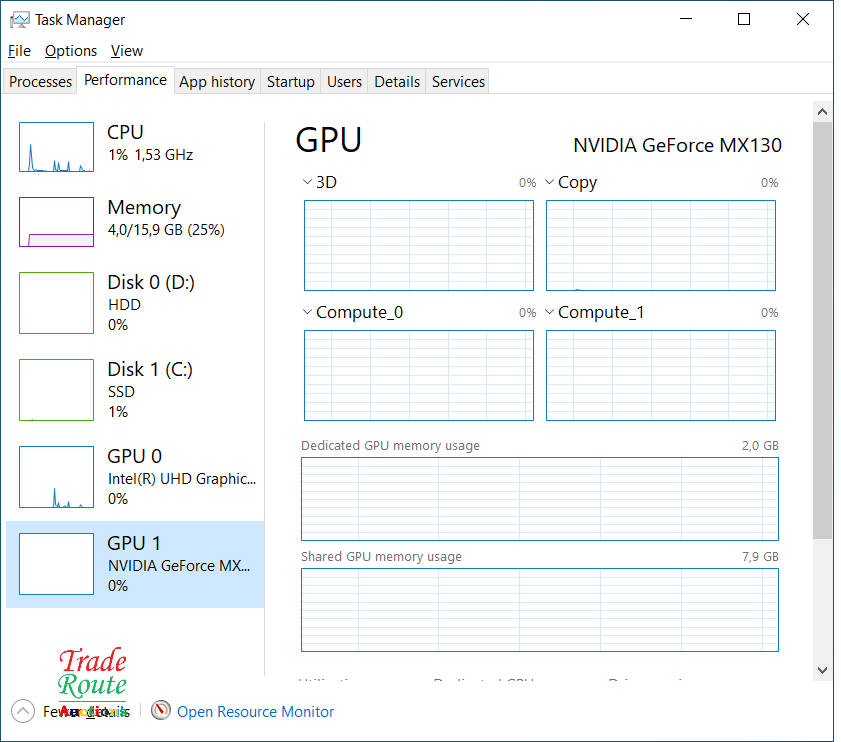Click the Open Resource Monitor link
The width and height of the screenshot is (841, 742).
click(255, 712)
